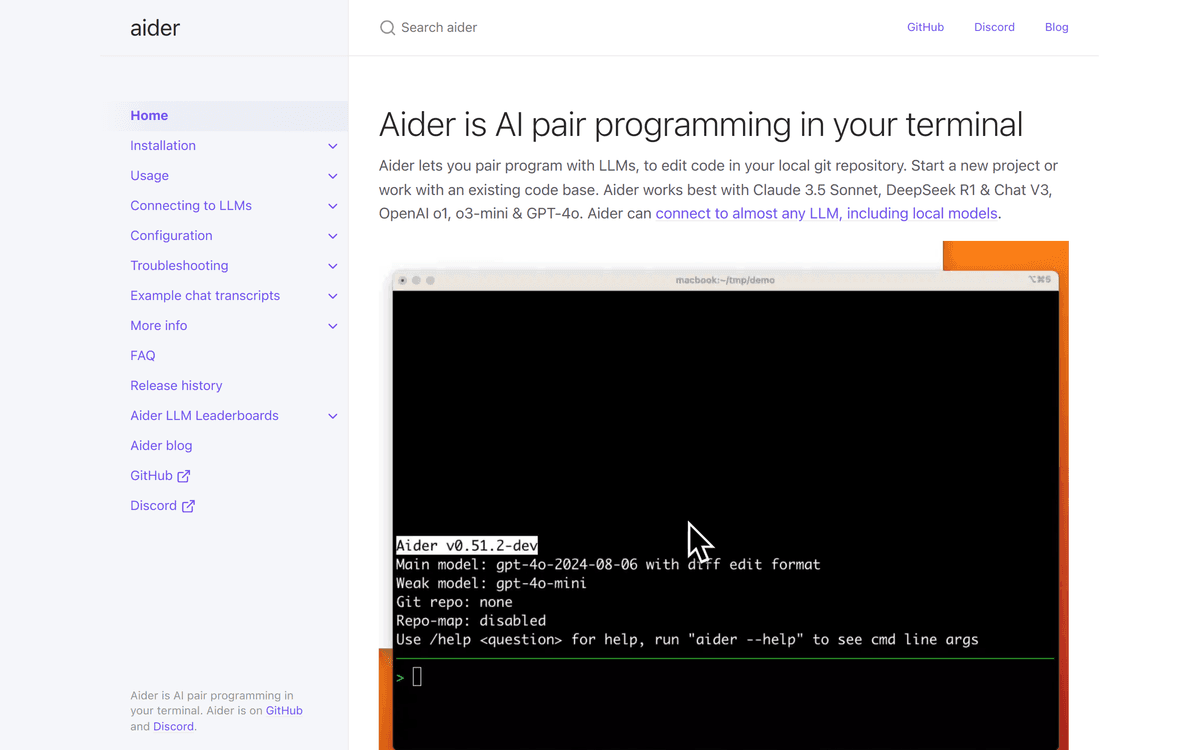Viewport: 1200px width, 750px height.
Task: Select Home in the sidebar
Action: point(149,116)
